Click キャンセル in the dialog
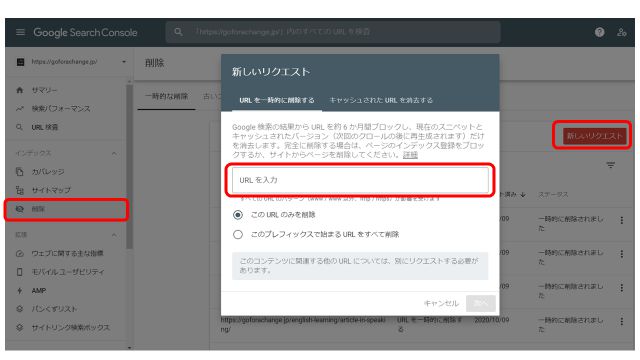 click(441, 303)
